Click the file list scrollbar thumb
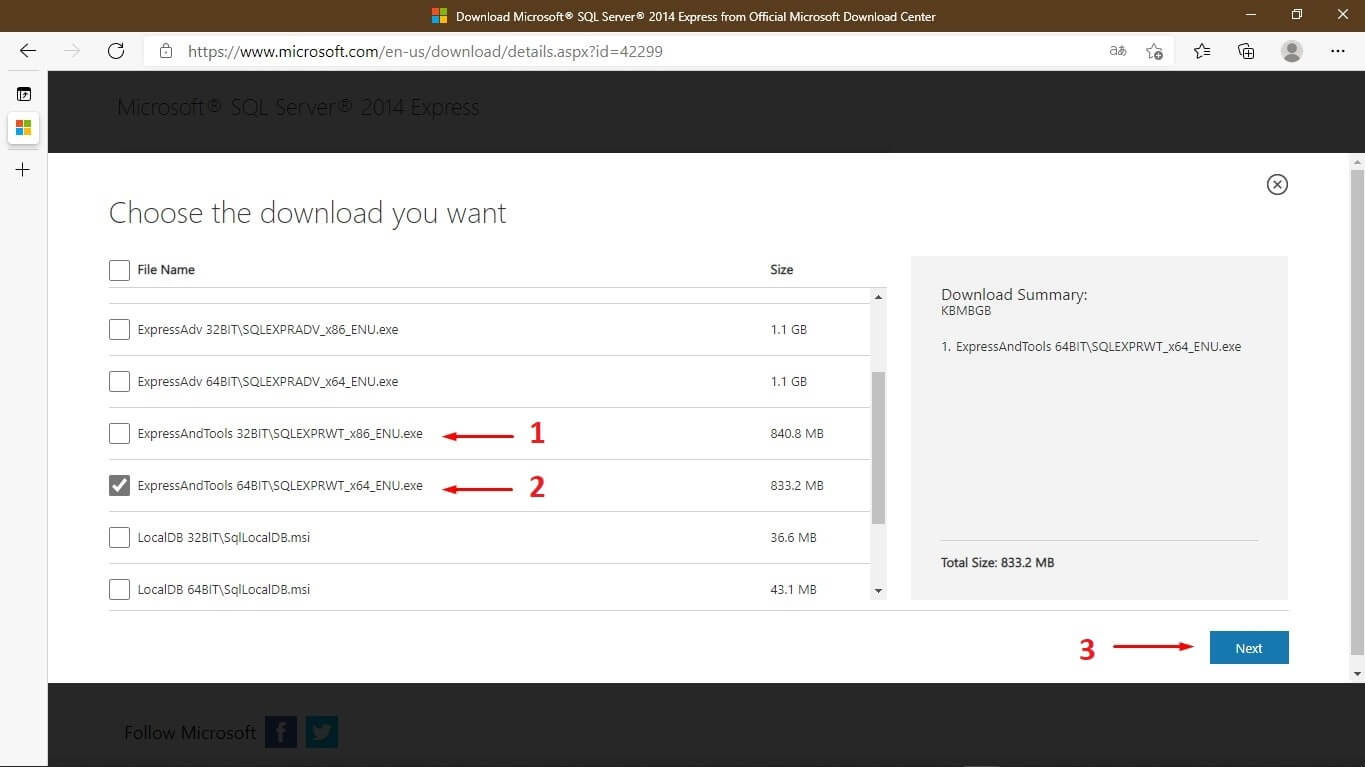The height and width of the screenshot is (767, 1365). (879, 448)
